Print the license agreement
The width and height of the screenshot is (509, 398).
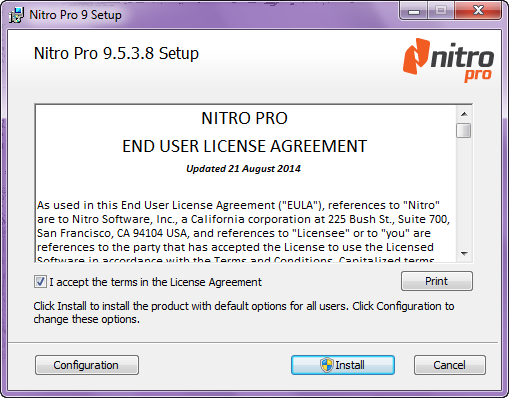pos(437,281)
